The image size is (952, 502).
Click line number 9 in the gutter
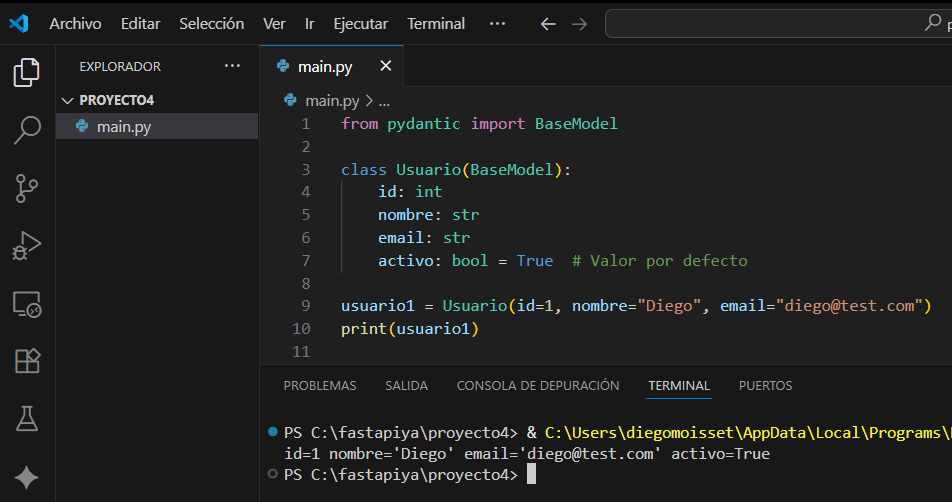pyautogui.click(x=305, y=306)
